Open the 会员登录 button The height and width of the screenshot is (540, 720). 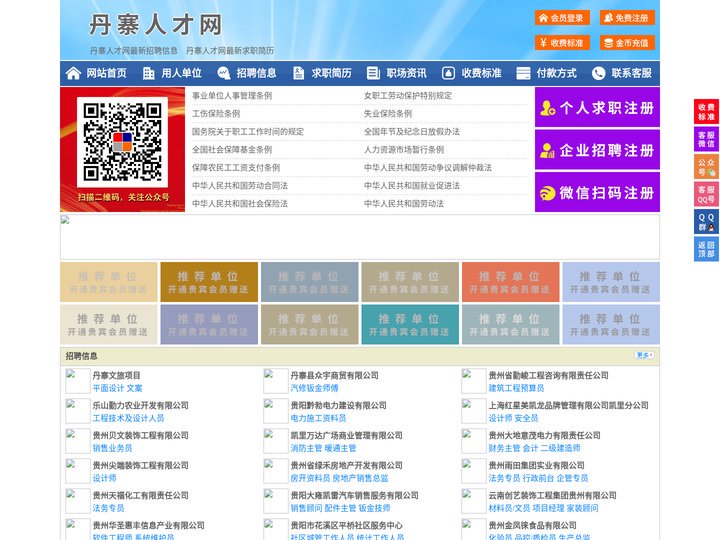(562, 18)
